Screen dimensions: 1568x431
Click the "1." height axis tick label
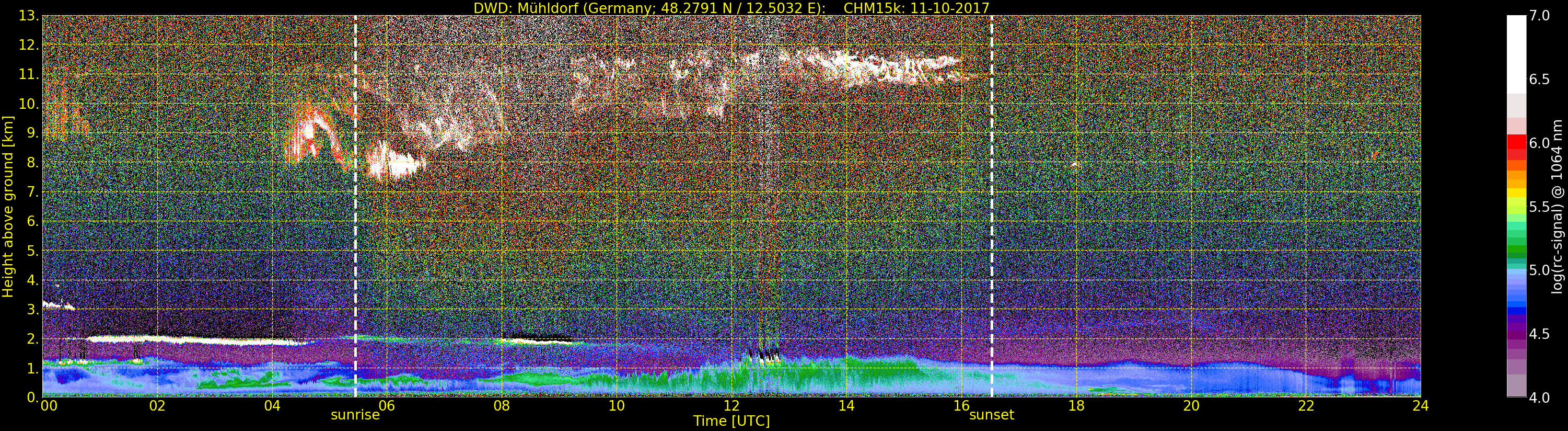coord(32,368)
